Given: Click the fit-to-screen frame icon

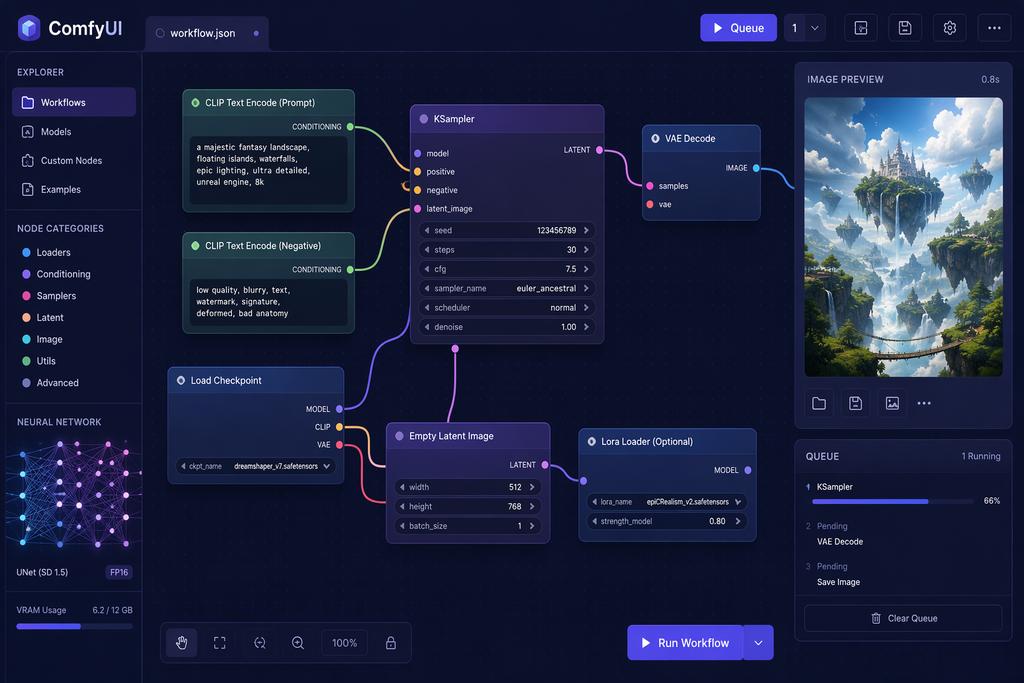Looking at the screenshot, I should pos(220,643).
